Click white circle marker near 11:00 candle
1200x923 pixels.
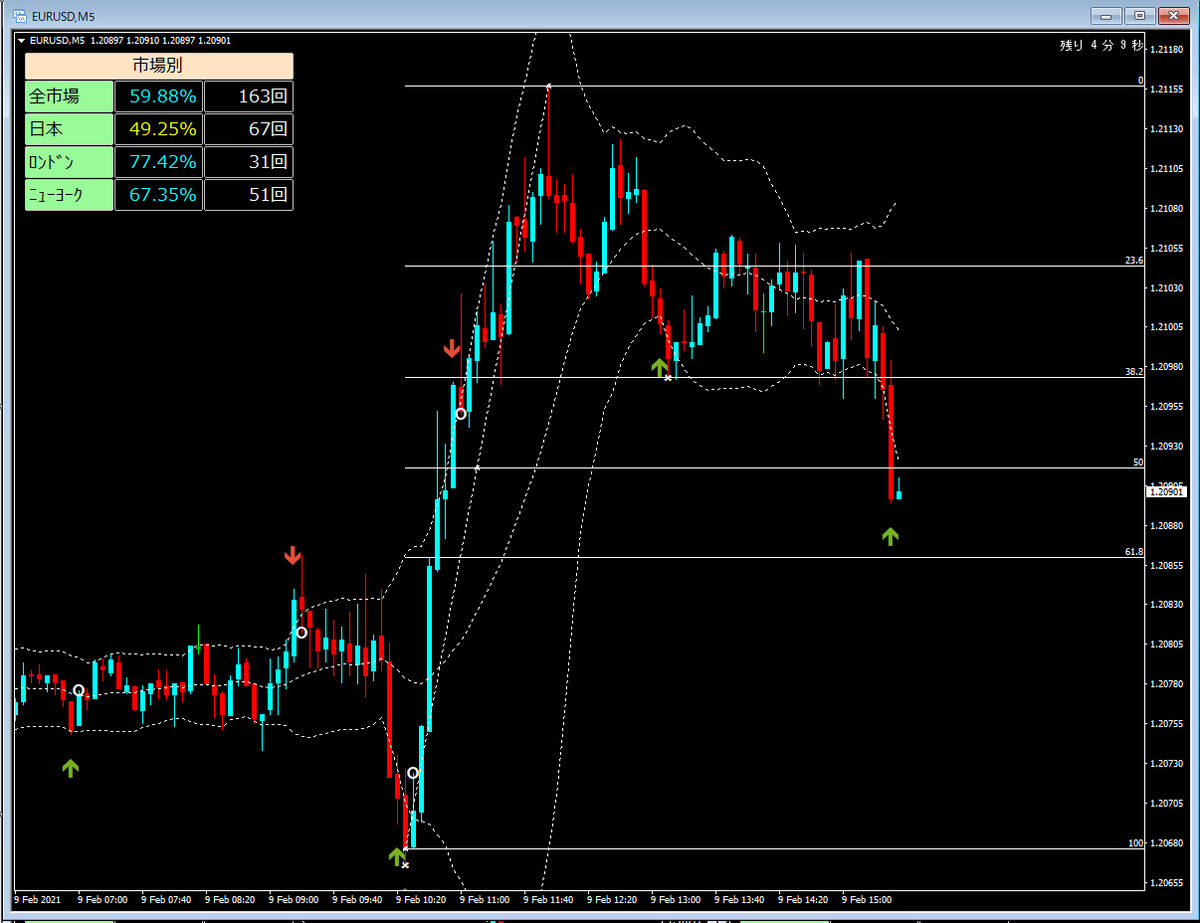coord(461,413)
